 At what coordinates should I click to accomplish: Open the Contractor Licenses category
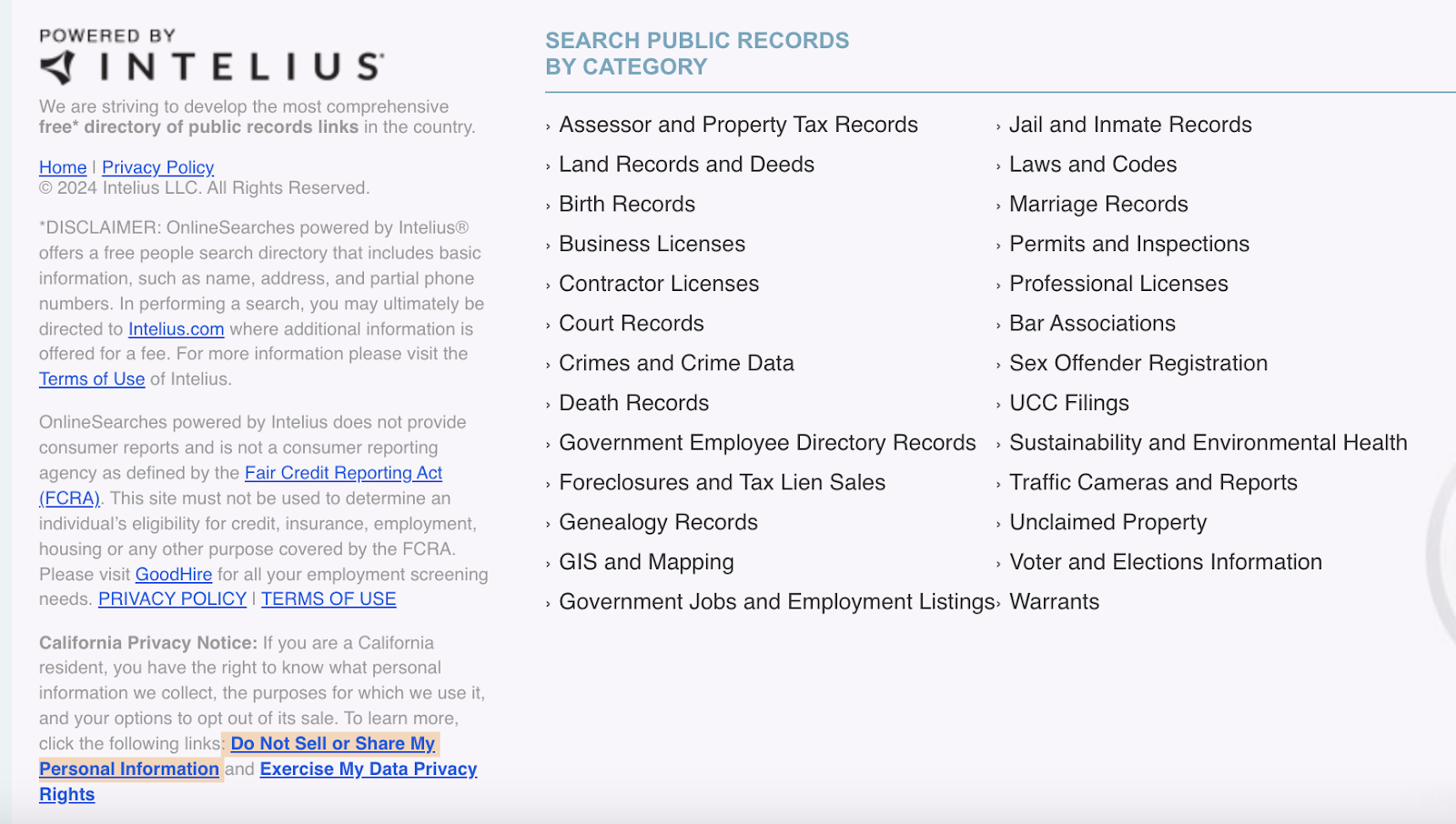point(659,284)
